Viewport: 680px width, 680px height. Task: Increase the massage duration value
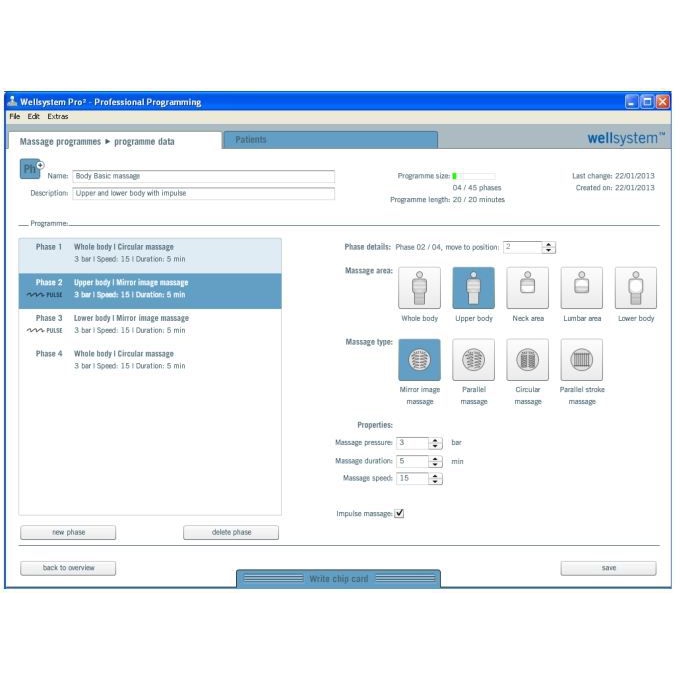[435, 458]
